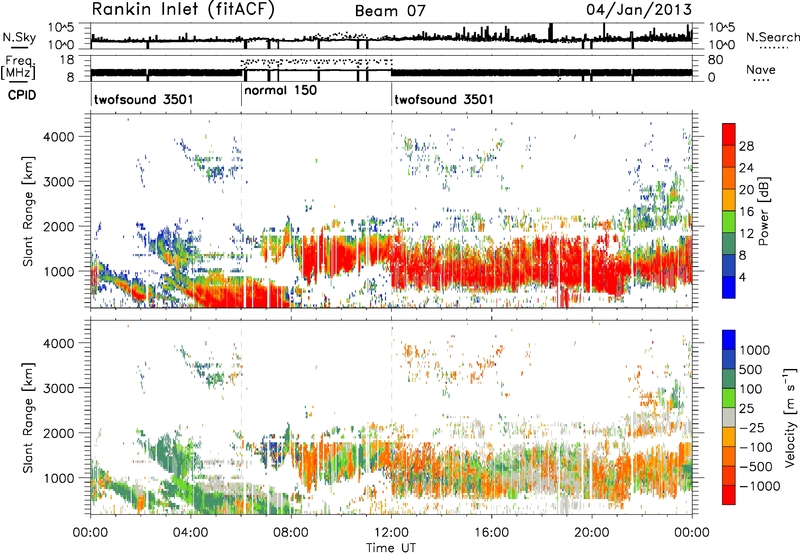Viewport: 800px width, 554px height.
Task: Click the "16:00" time tick label
Action: click(491, 533)
